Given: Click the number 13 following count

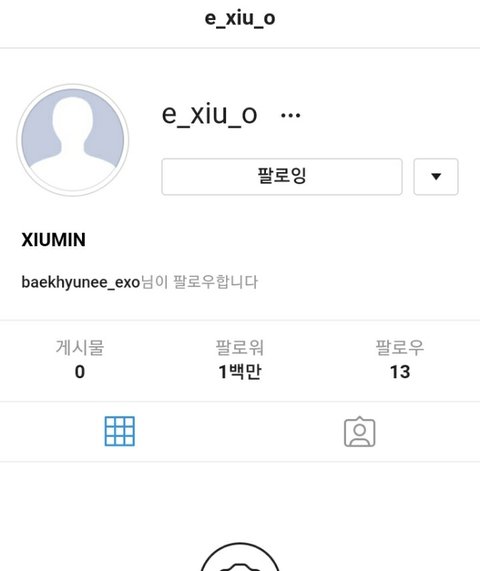Looking at the screenshot, I should coord(400,372).
